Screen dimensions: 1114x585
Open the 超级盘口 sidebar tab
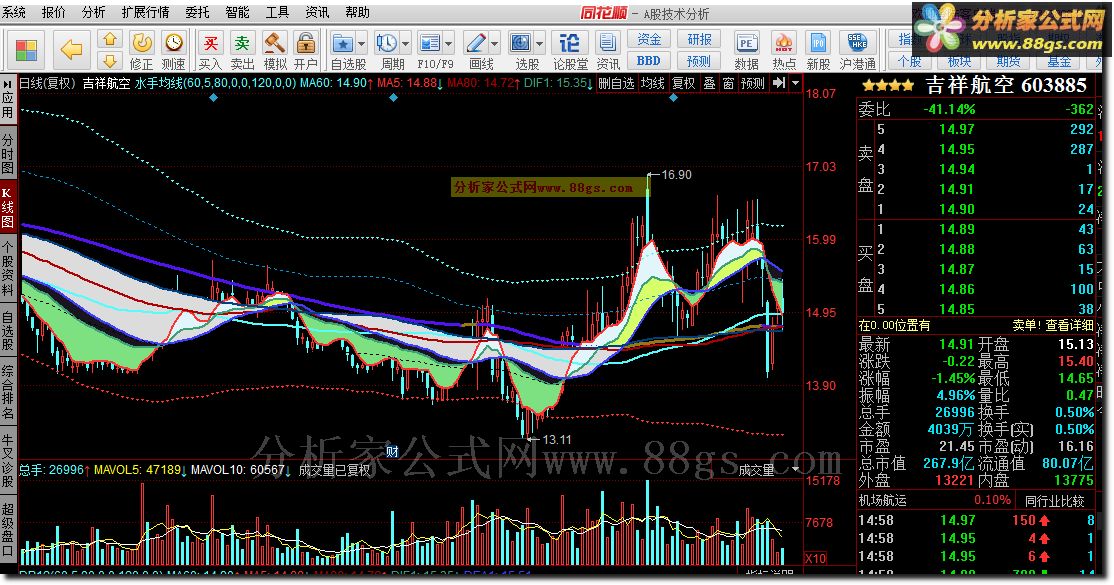pyautogui.click(x=8, y=528)
